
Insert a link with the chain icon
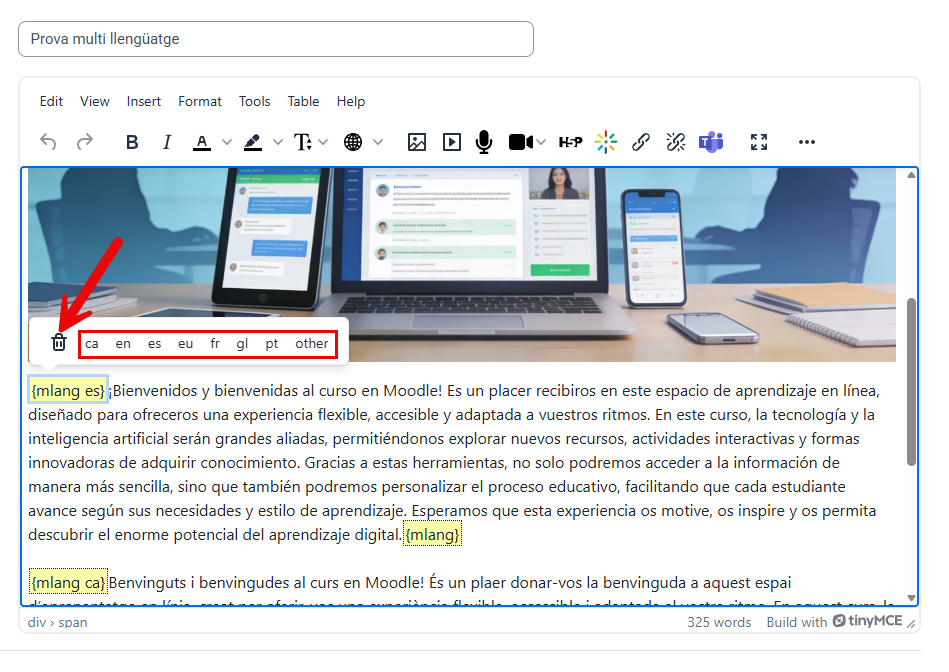click(x=641, y=142)
